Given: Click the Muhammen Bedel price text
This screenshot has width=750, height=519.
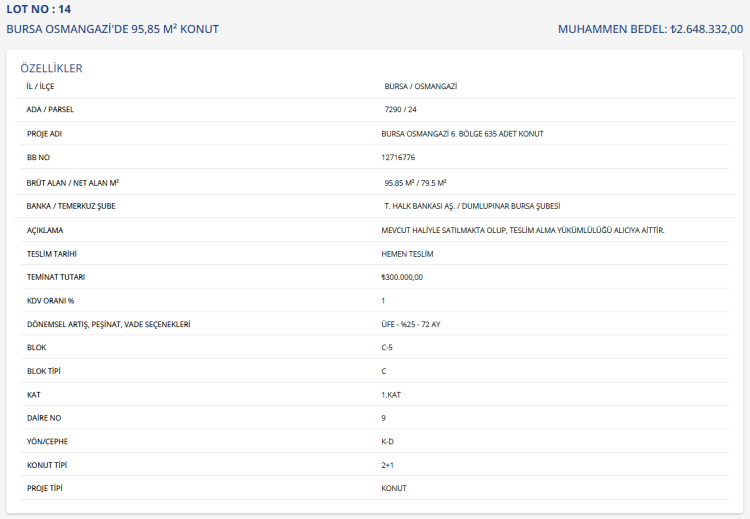Looking at the screenshot, I should point(650,29).
